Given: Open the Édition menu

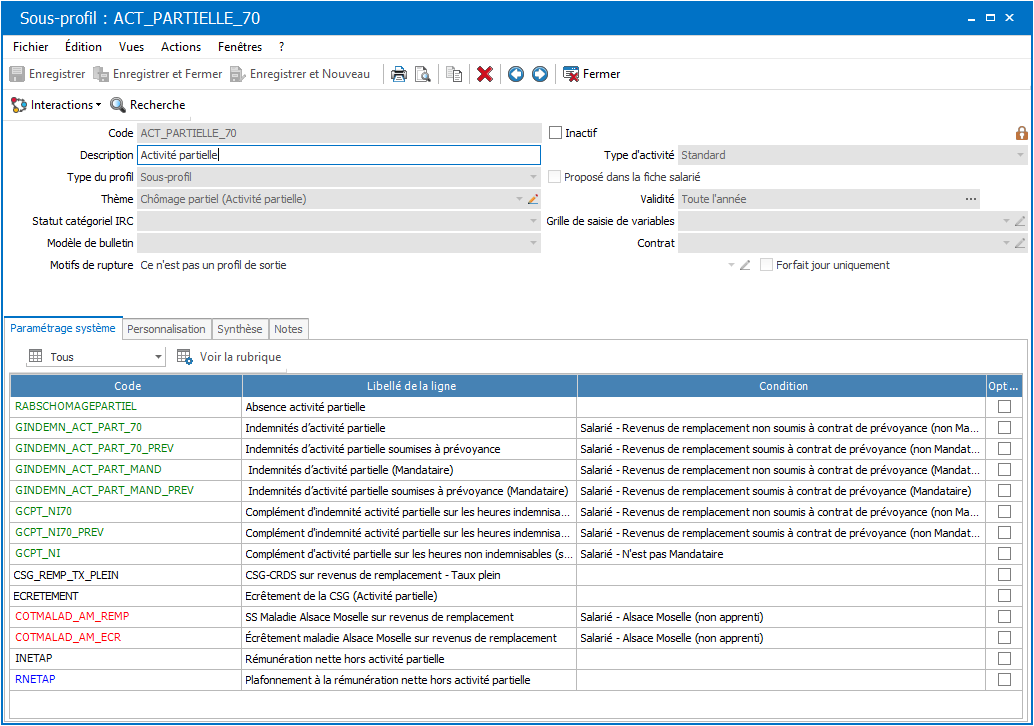Looking at the screenshot, I should 83,47.
